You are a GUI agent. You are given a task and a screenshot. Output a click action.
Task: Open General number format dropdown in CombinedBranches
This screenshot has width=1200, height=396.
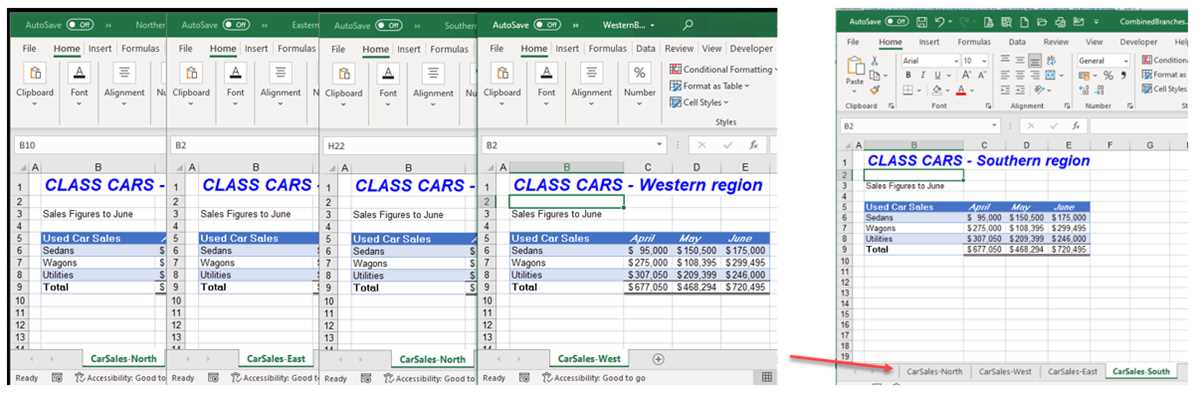1126,61
